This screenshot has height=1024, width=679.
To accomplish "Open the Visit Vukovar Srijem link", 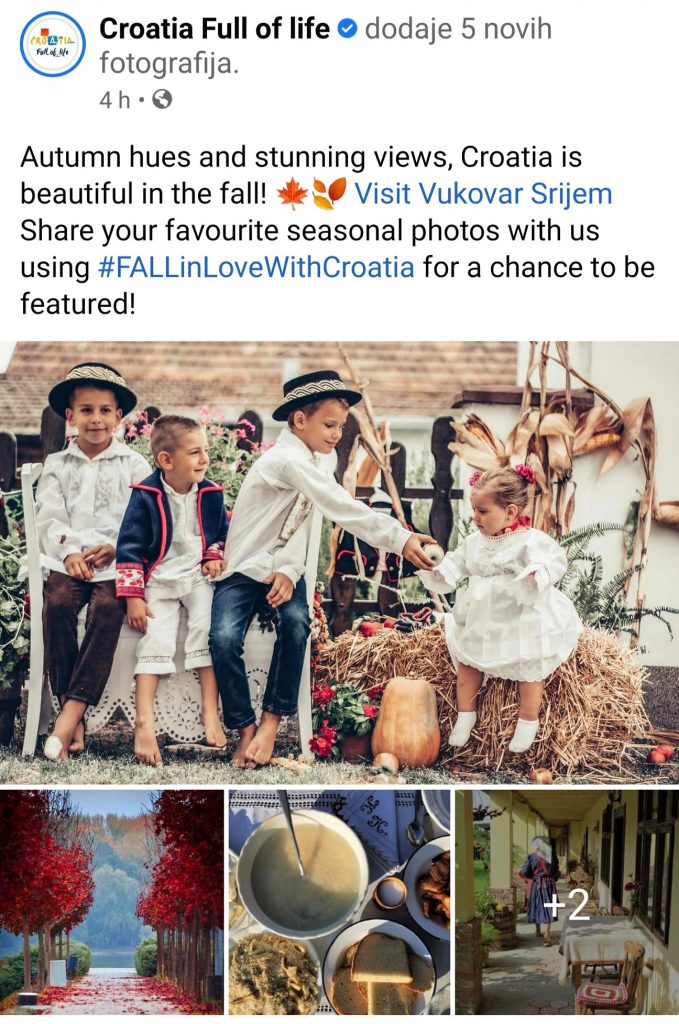I will (x=483, y=194).
